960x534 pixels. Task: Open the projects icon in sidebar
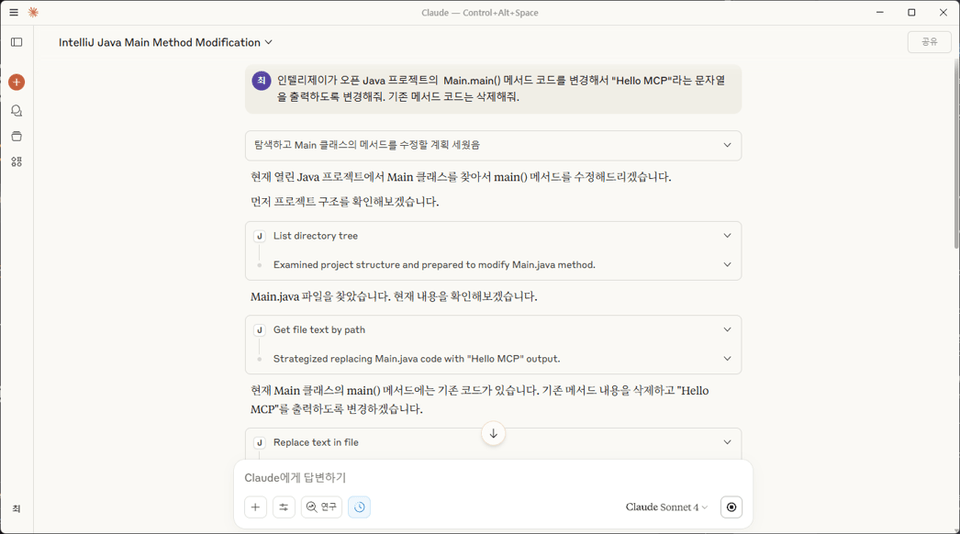click(17, 136)
